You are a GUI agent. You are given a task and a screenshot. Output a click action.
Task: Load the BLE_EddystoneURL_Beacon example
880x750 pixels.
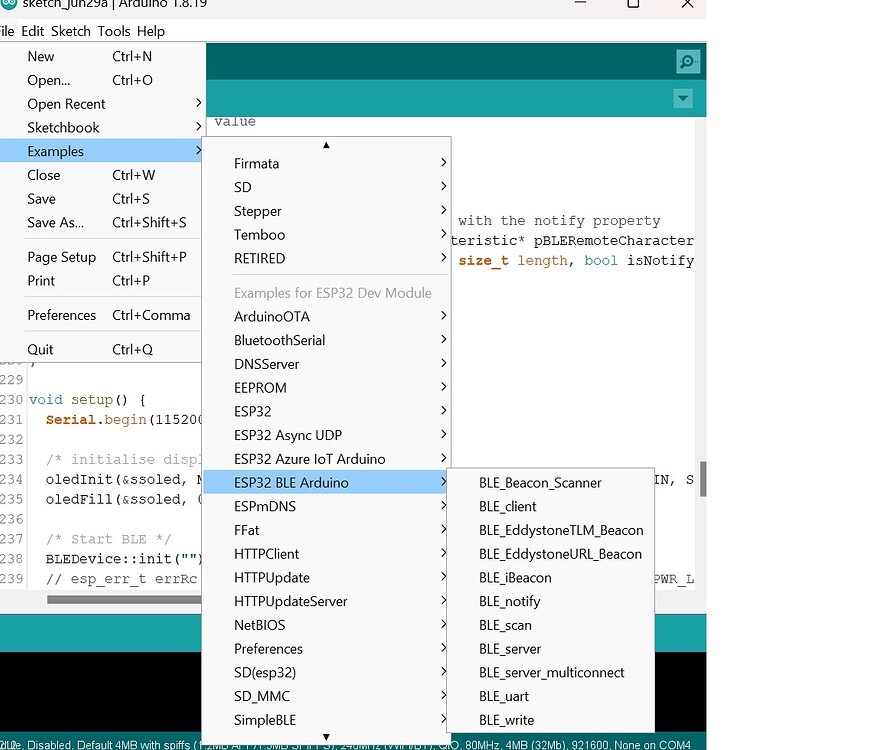click(551, 554)
